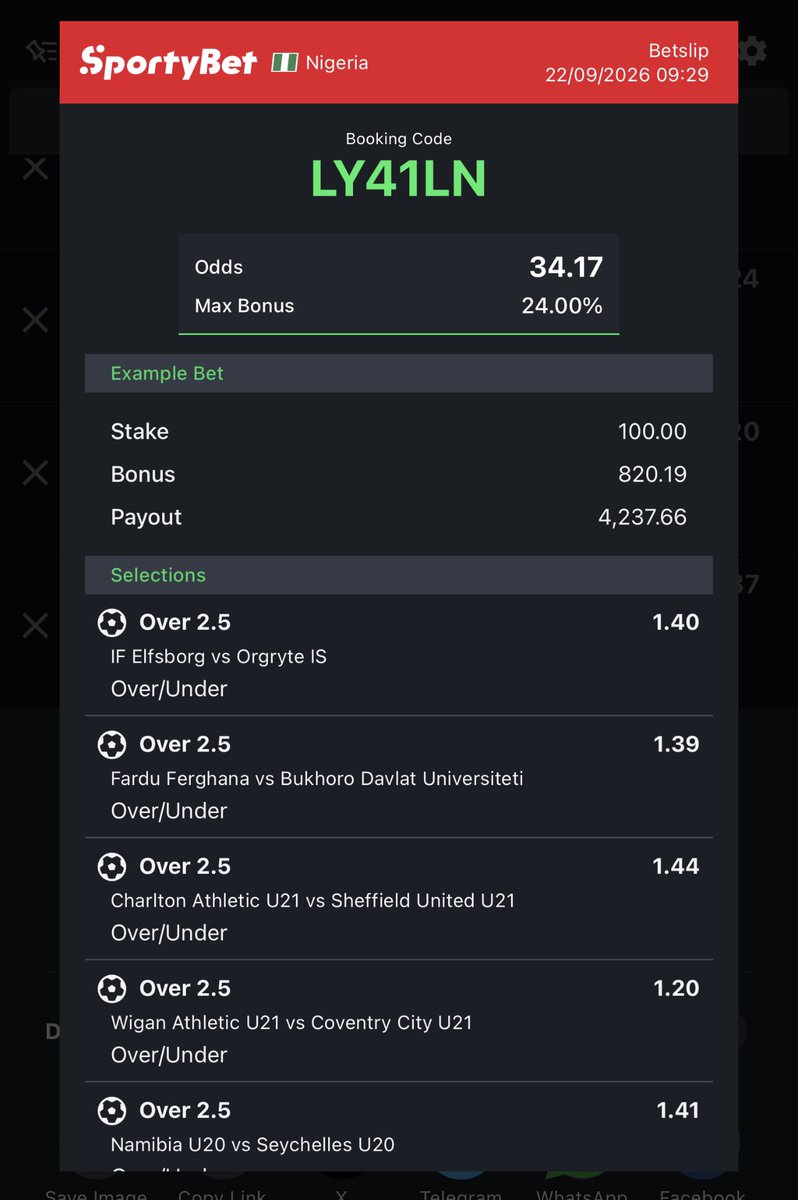Click the Nigeria flag icon
The width and height of the screenshot is (798, 1200).
point(285,63)
